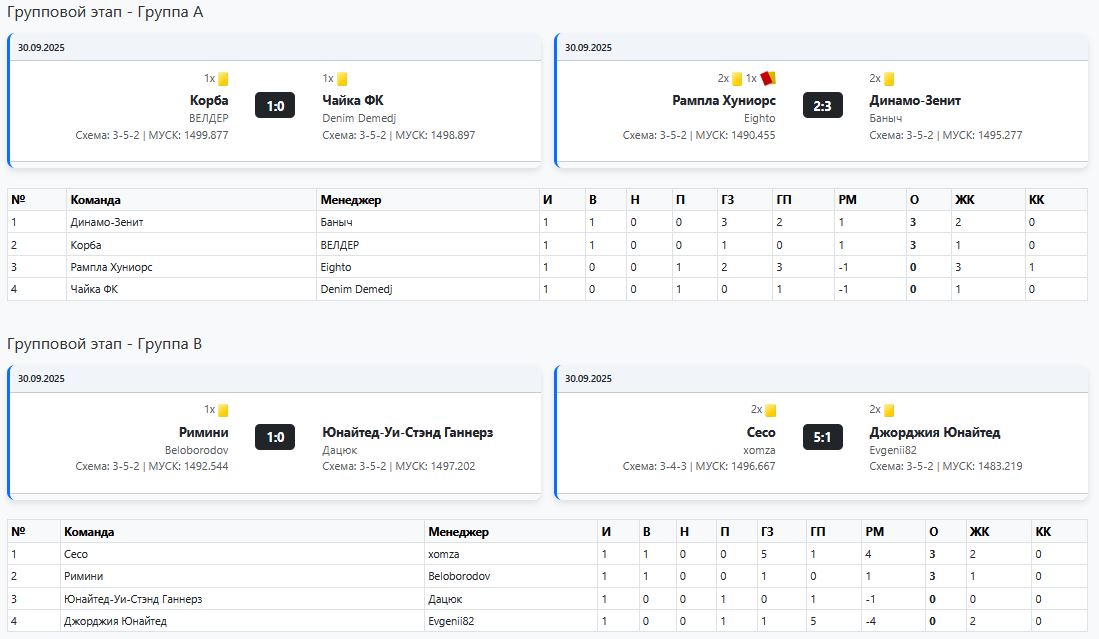
Task: Open the Сесо 5:1 score badge
Action: pos(822,437)
